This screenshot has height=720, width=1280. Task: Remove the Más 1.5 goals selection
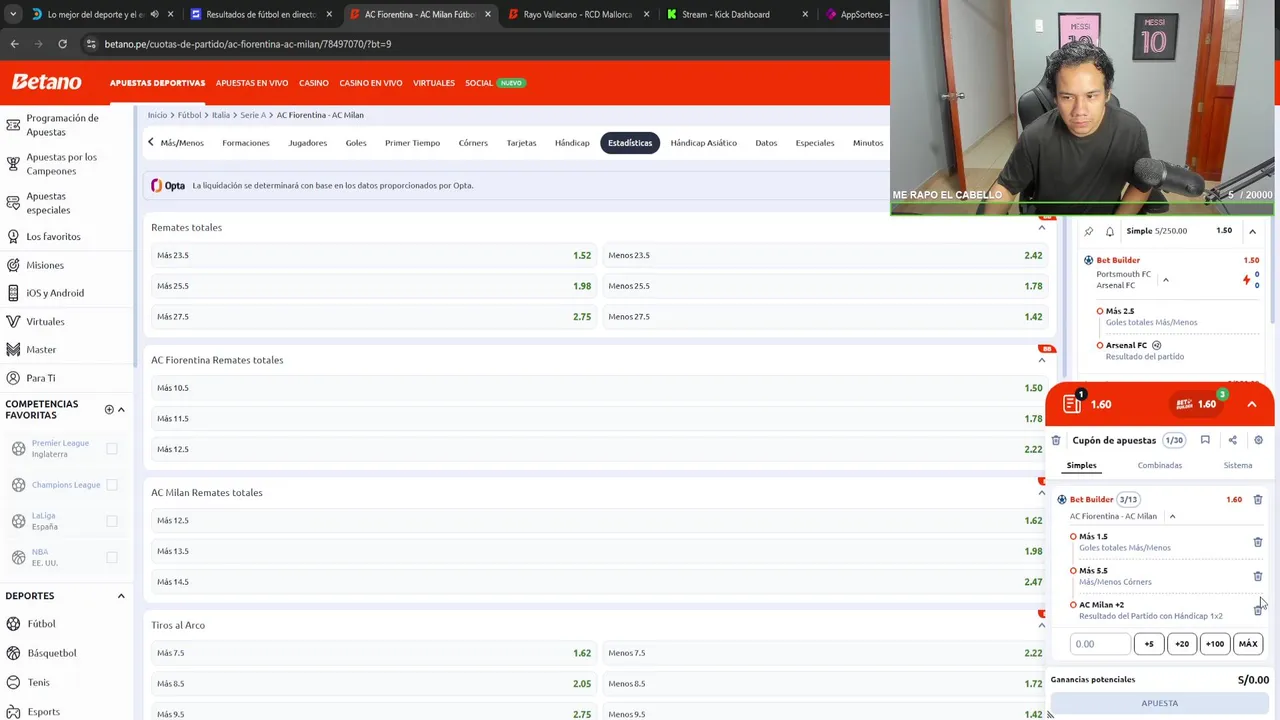click(x=1258, y=542)
